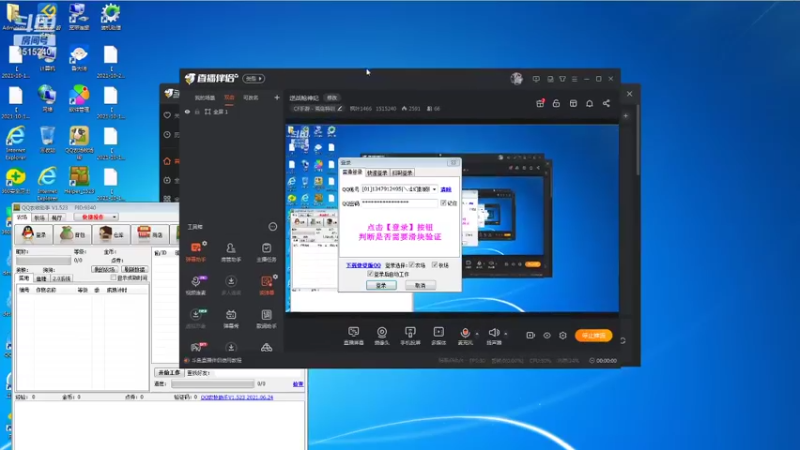Open the streamer tasks tool with checkmark icon
Viewport: 800px width, 450px height.
tap(266, 252)
